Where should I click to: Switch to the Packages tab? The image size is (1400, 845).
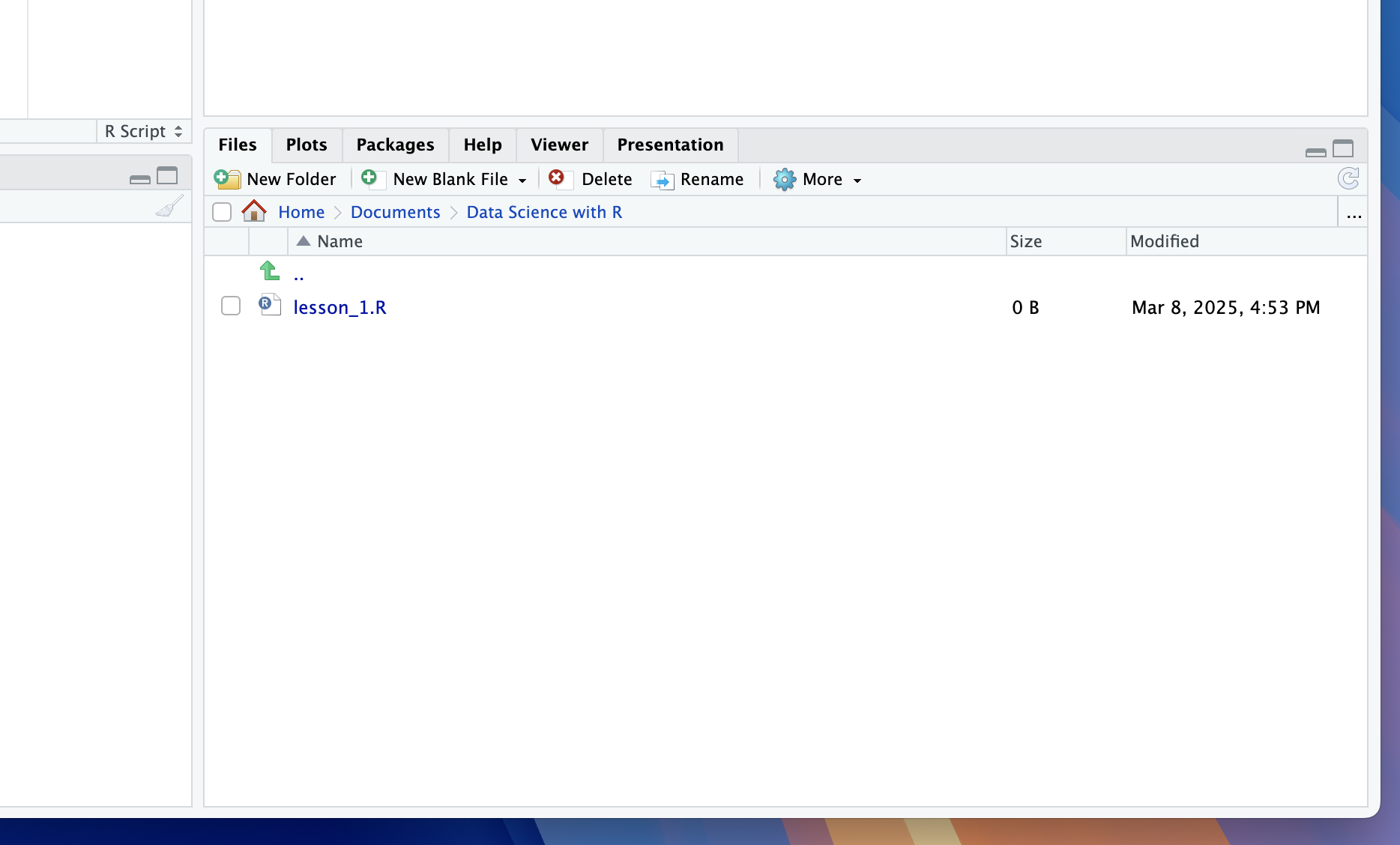pos(395,145)
